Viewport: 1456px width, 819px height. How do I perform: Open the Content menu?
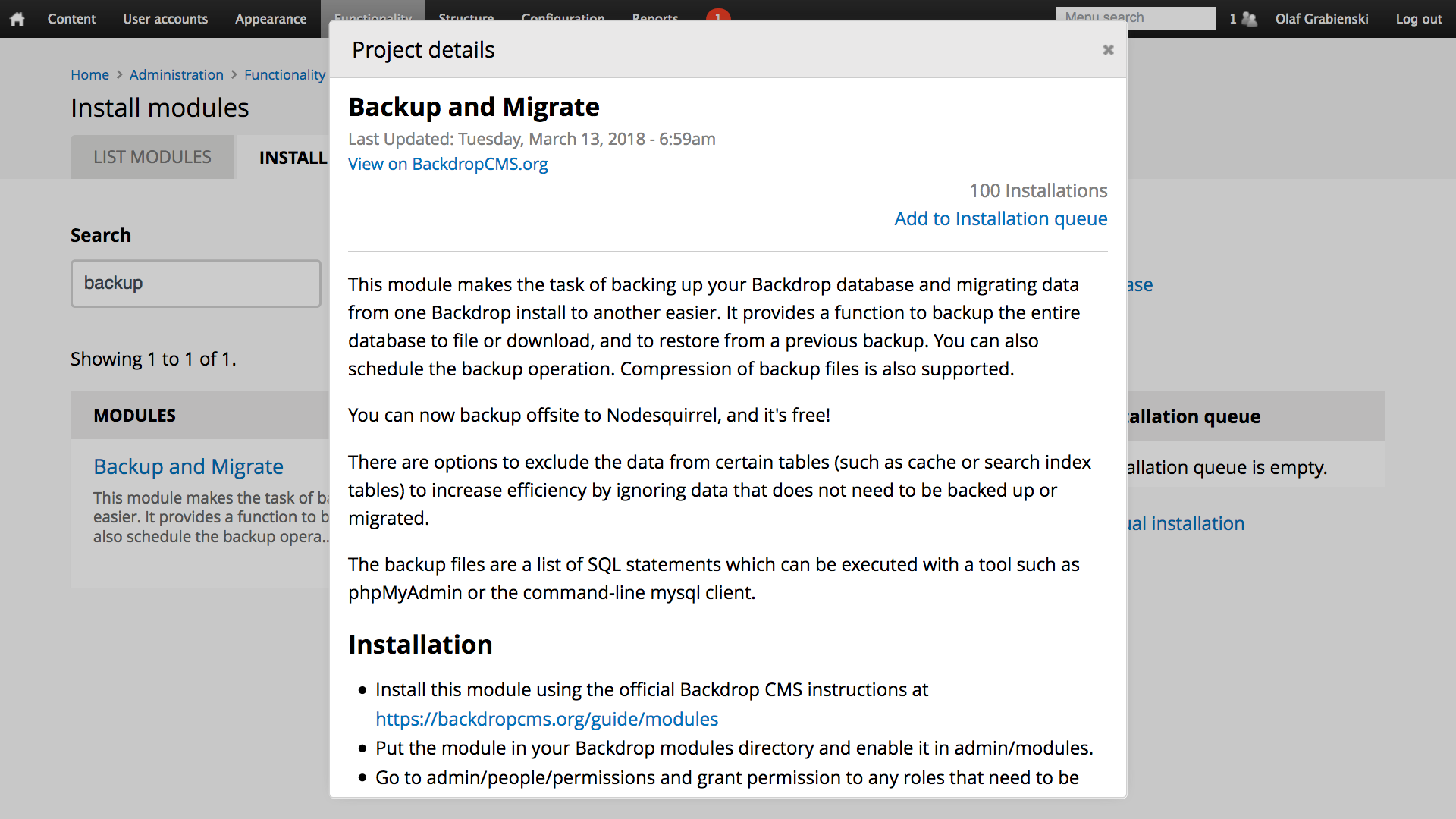(x=71, y=19)
